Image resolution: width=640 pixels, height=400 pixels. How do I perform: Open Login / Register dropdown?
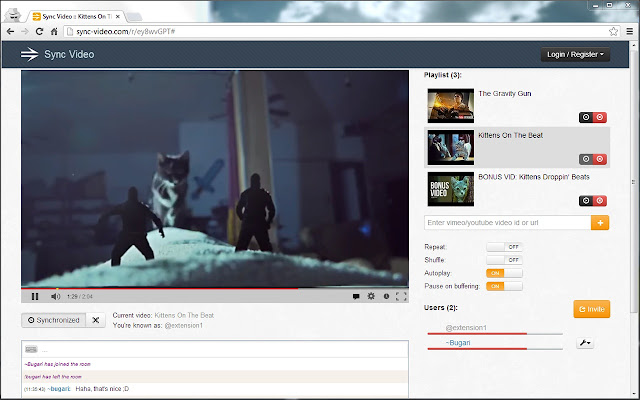575,54
